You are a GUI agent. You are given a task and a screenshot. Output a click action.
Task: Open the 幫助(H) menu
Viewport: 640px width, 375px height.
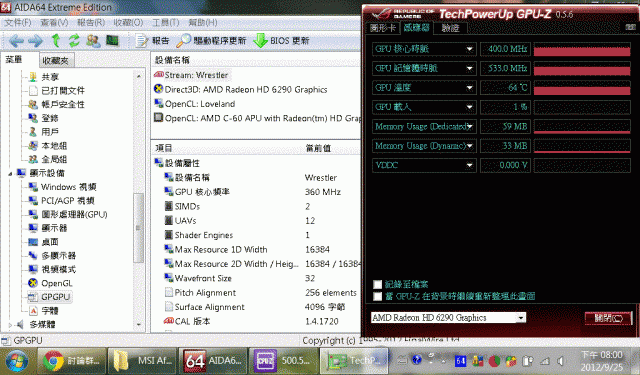(x=202, y=22)
